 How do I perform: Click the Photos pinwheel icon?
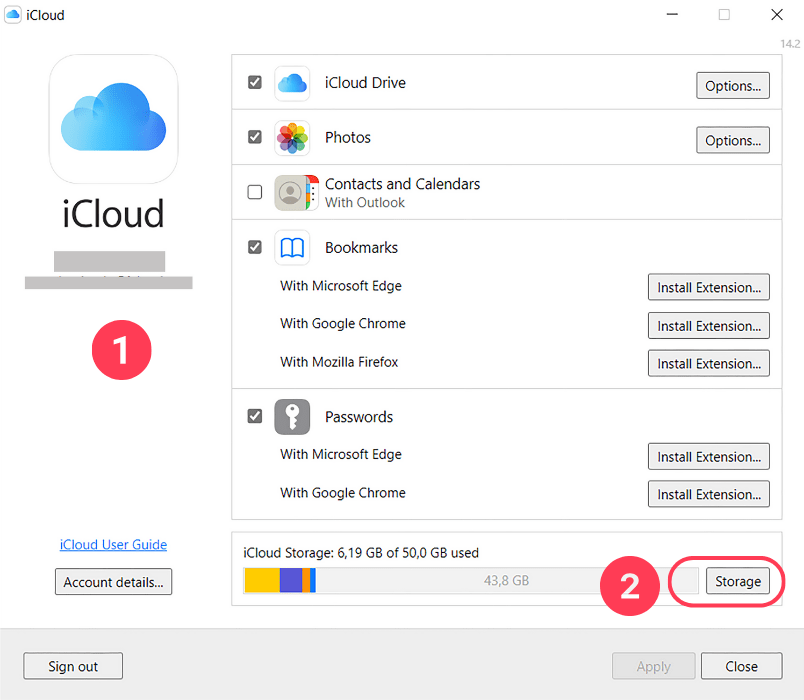[x=292, y=137]
